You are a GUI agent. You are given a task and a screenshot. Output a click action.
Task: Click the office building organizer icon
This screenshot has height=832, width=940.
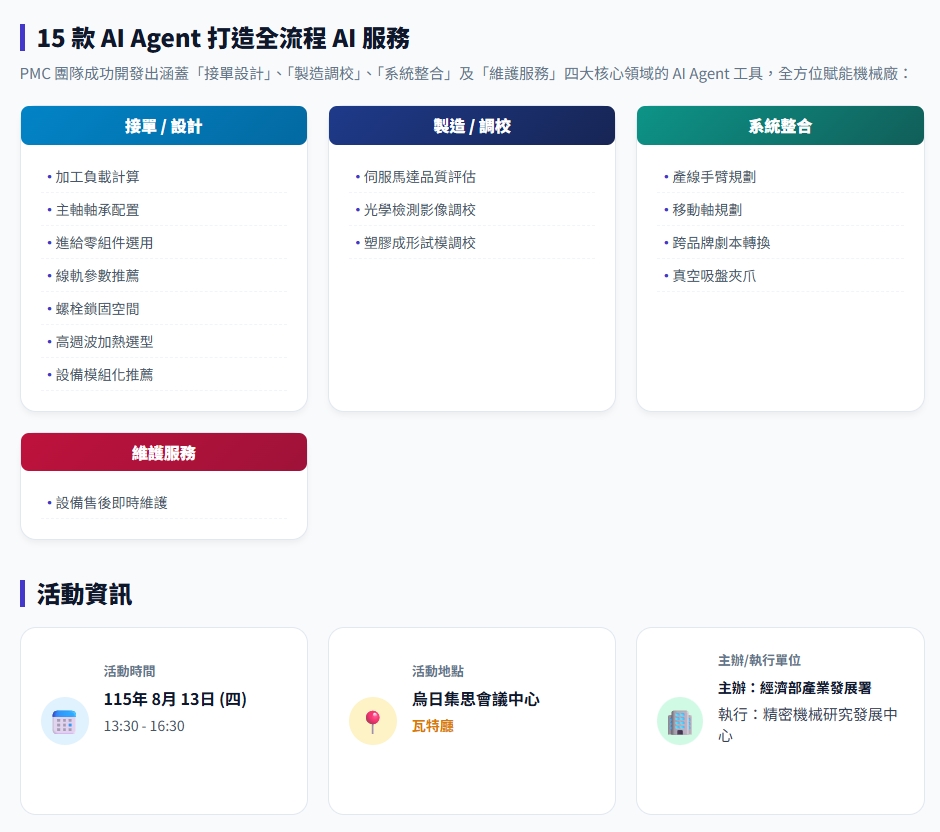click(x=680, y=721)
